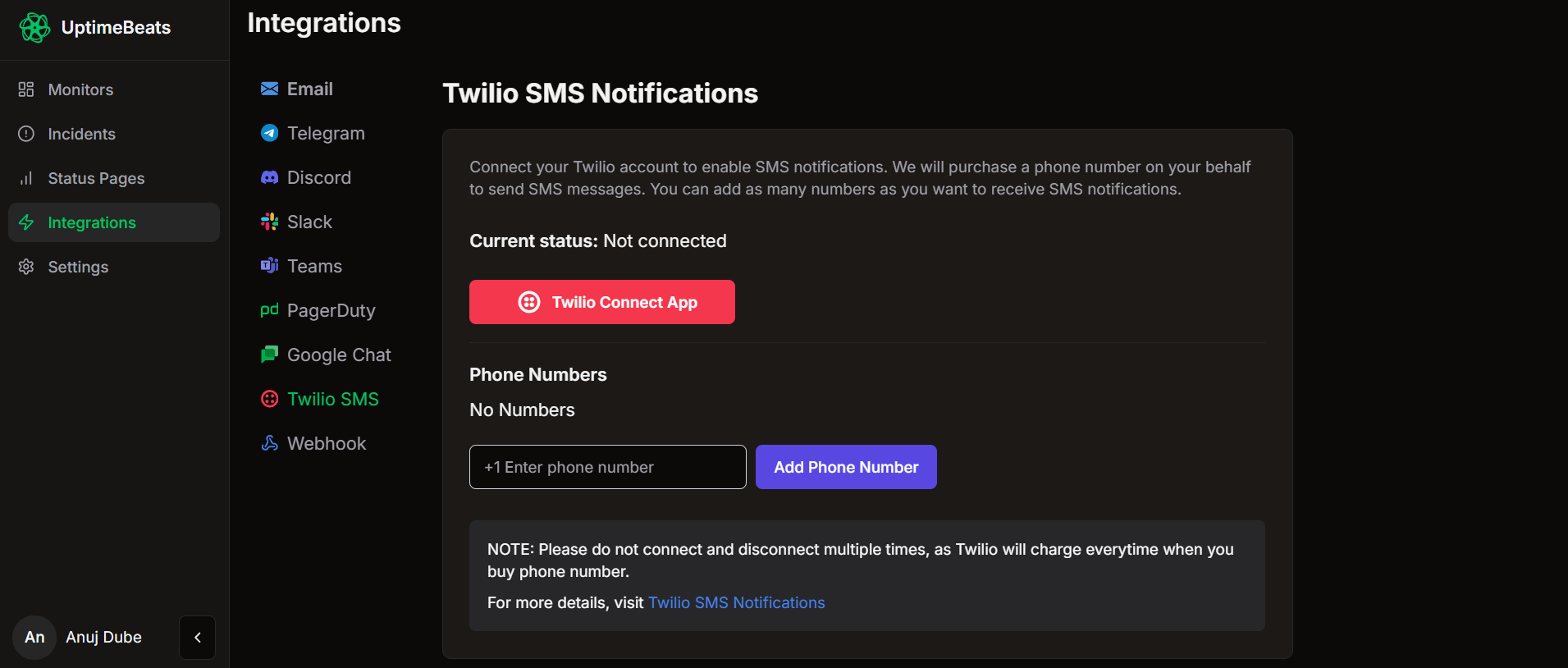Collapse the sidebar using the chevron

pos(196,638)
